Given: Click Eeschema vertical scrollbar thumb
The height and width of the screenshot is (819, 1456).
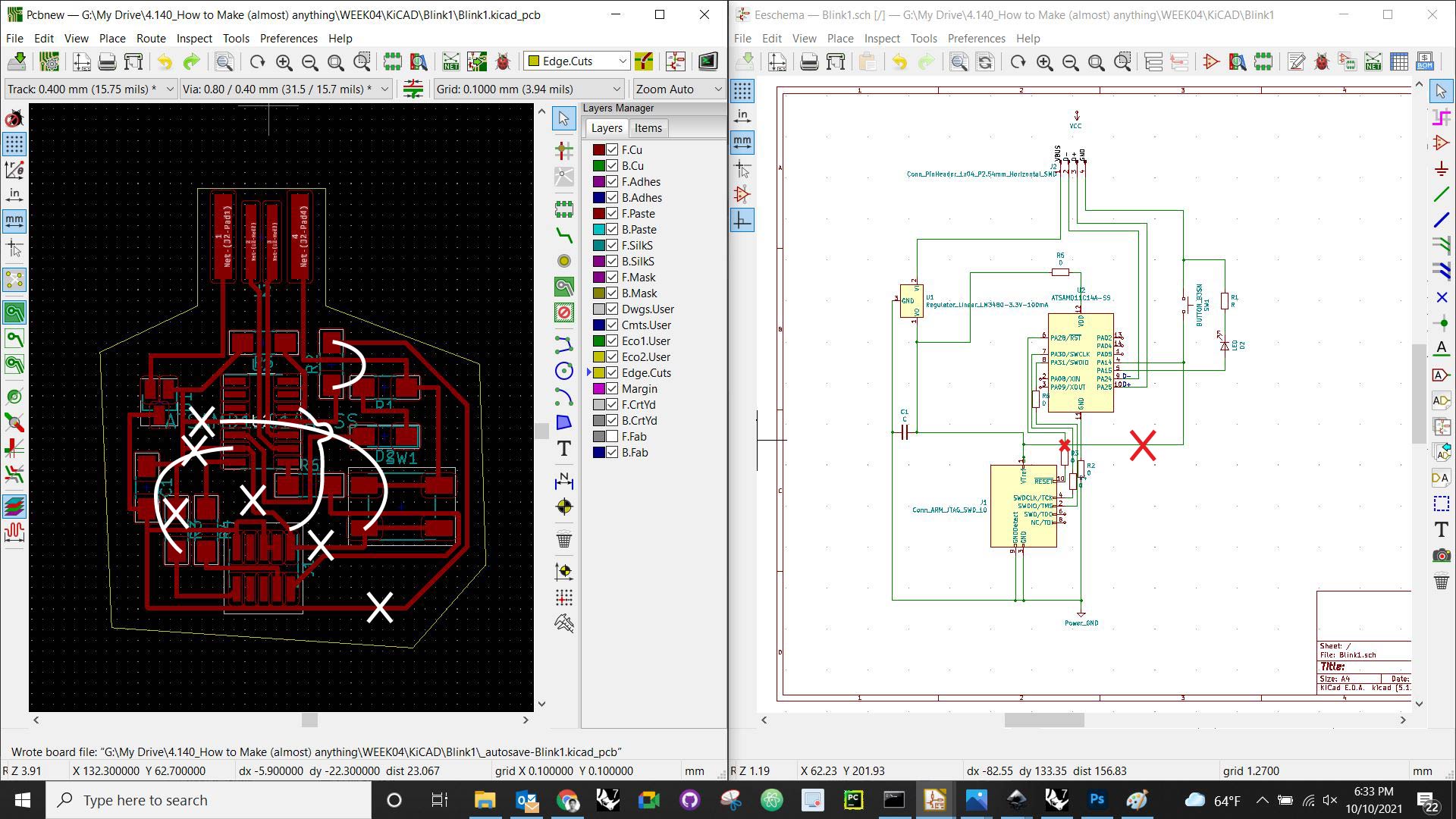Looking at the screenshot, I should click(x=1418, y=394).
